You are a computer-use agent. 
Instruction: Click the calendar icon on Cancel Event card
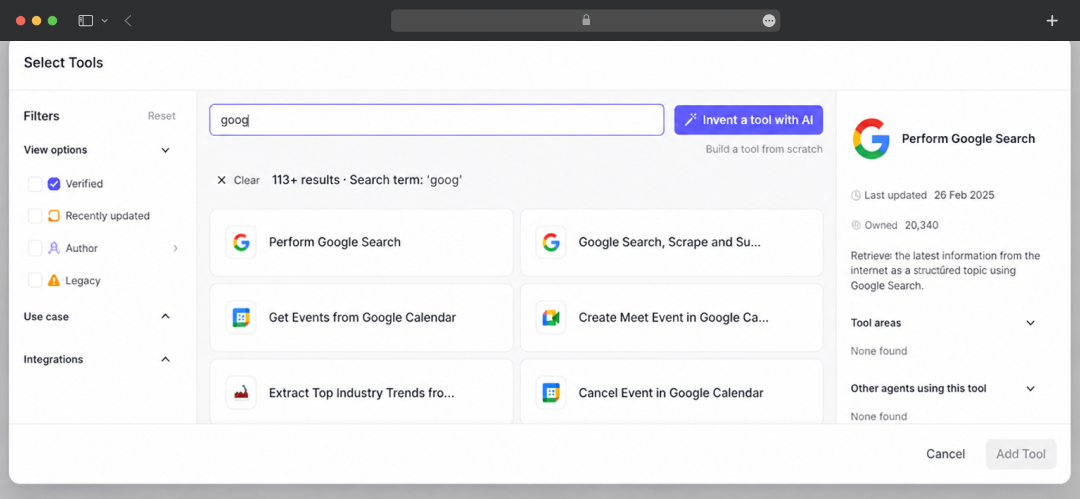click(550, 393)
